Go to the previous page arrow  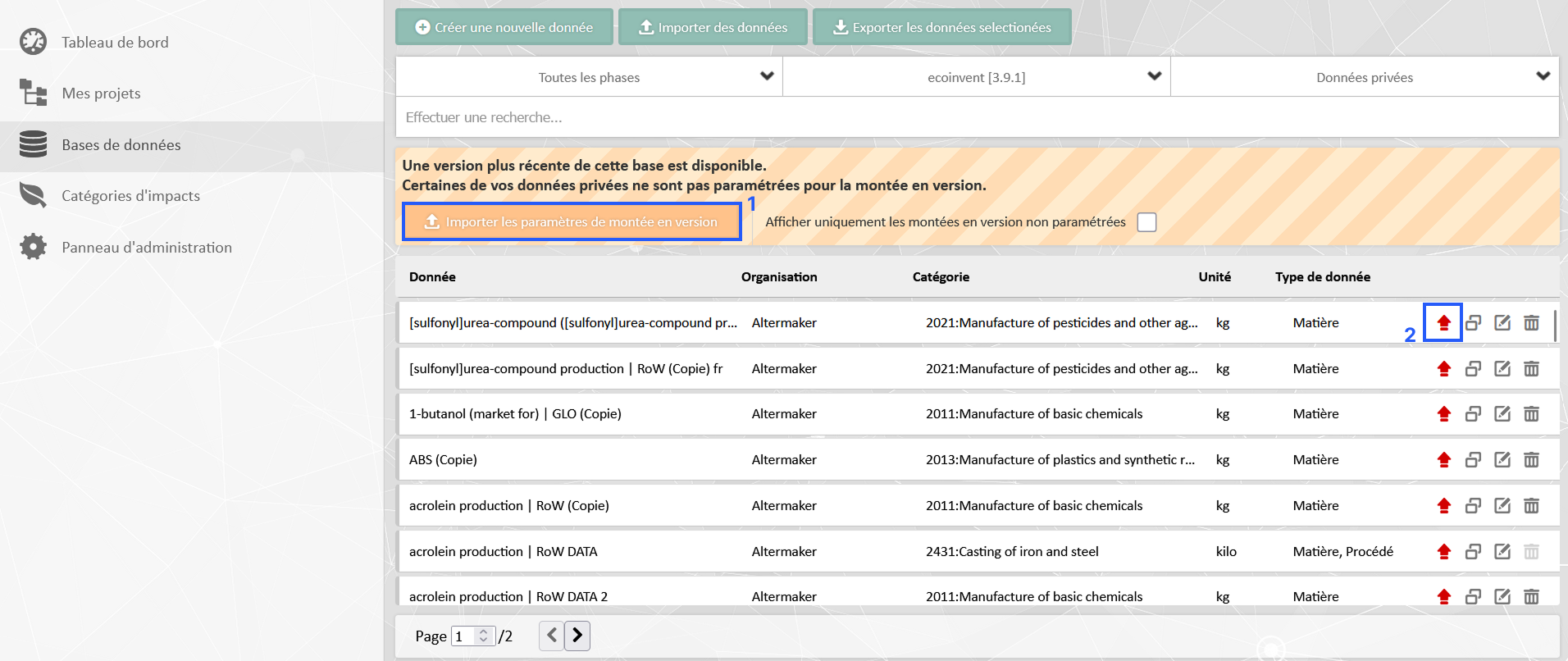coord(552,636)
